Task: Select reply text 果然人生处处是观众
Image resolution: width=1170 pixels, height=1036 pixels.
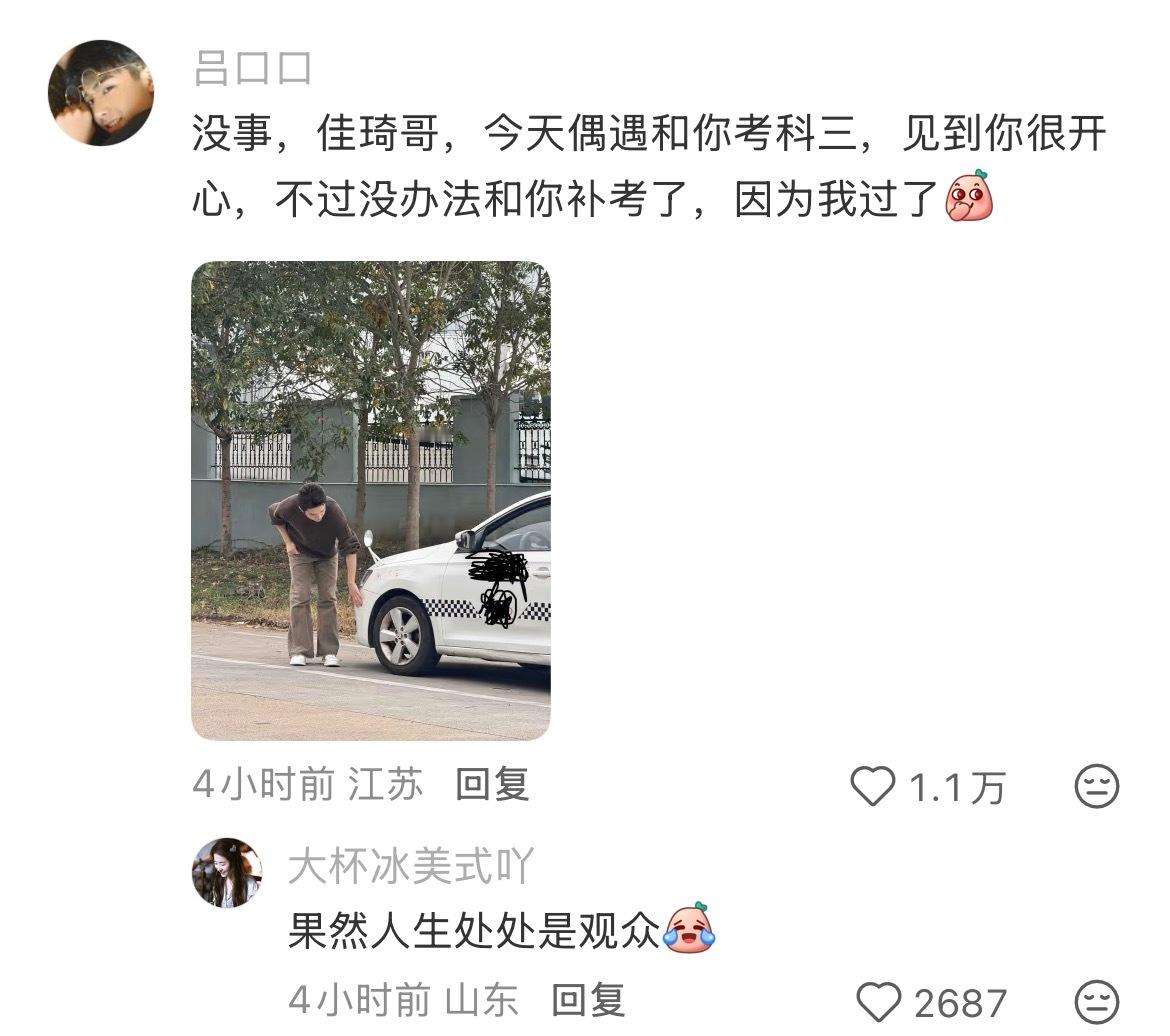Action: click(475, 931)
